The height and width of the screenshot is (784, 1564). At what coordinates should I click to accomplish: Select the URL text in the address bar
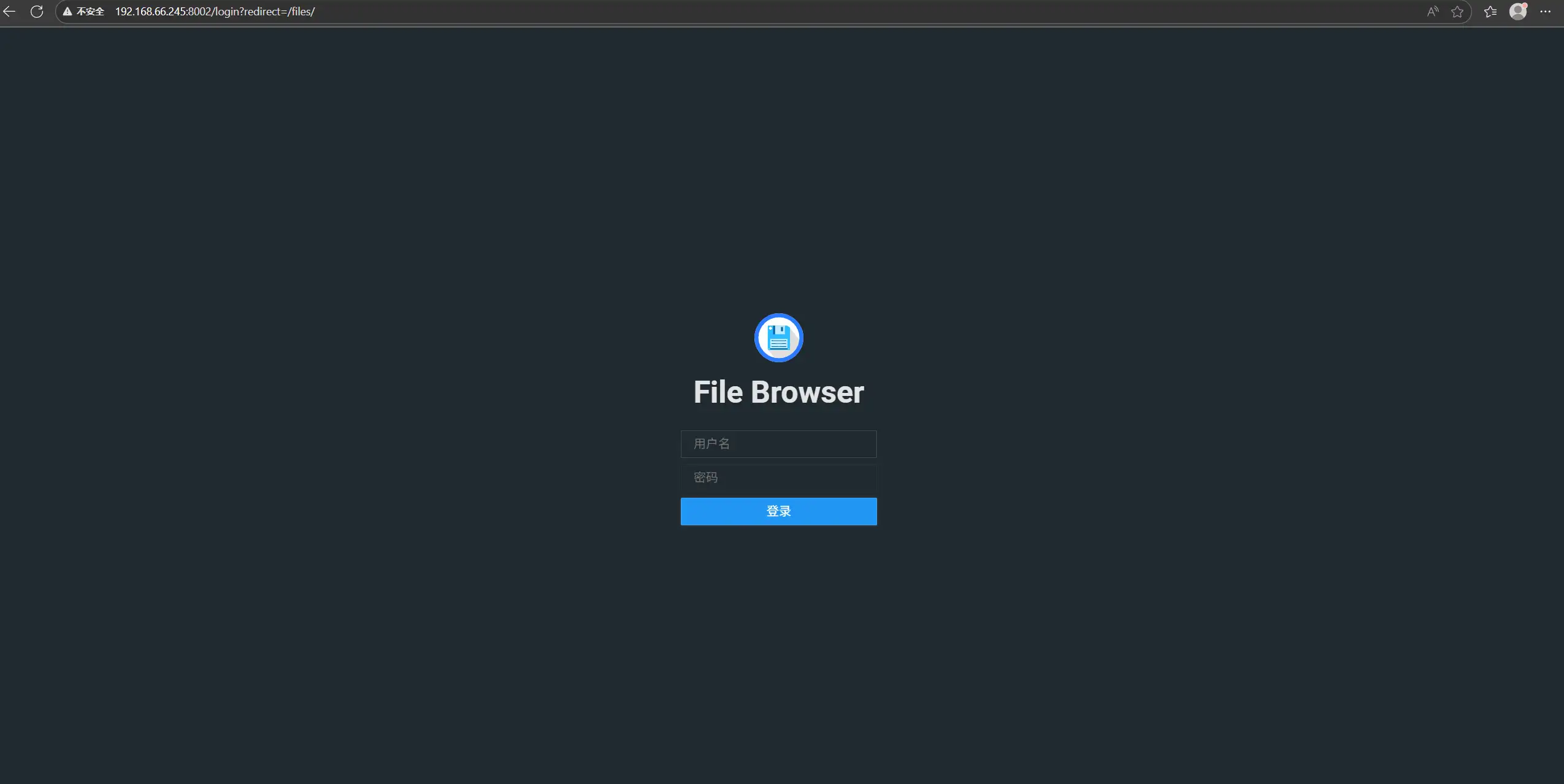click(215, 12)
